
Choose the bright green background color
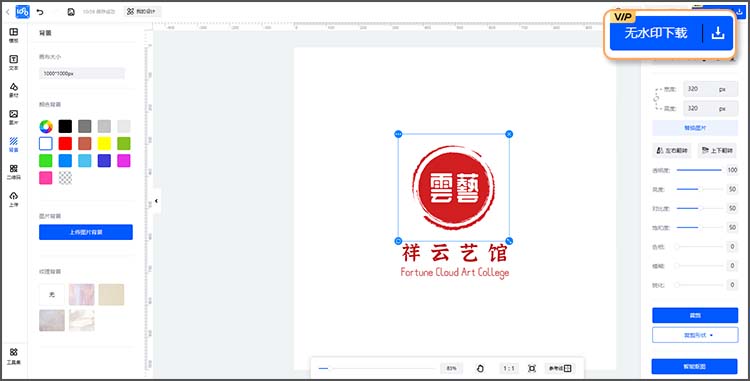[46, 161]
